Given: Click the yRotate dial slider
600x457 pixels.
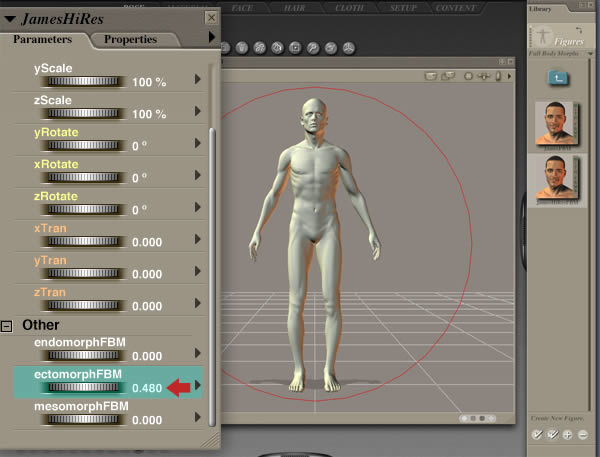Looking at the screenshot, I should pyautogui.click(x=83, y=145).
